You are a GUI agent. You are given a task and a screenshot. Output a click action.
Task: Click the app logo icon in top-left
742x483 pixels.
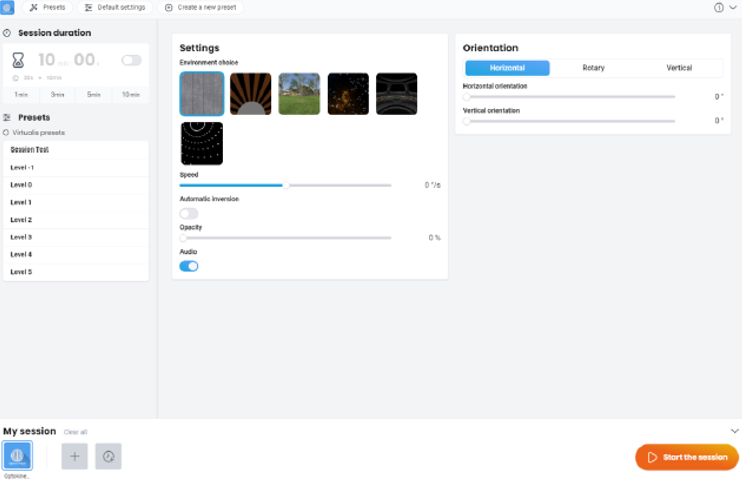7,7
